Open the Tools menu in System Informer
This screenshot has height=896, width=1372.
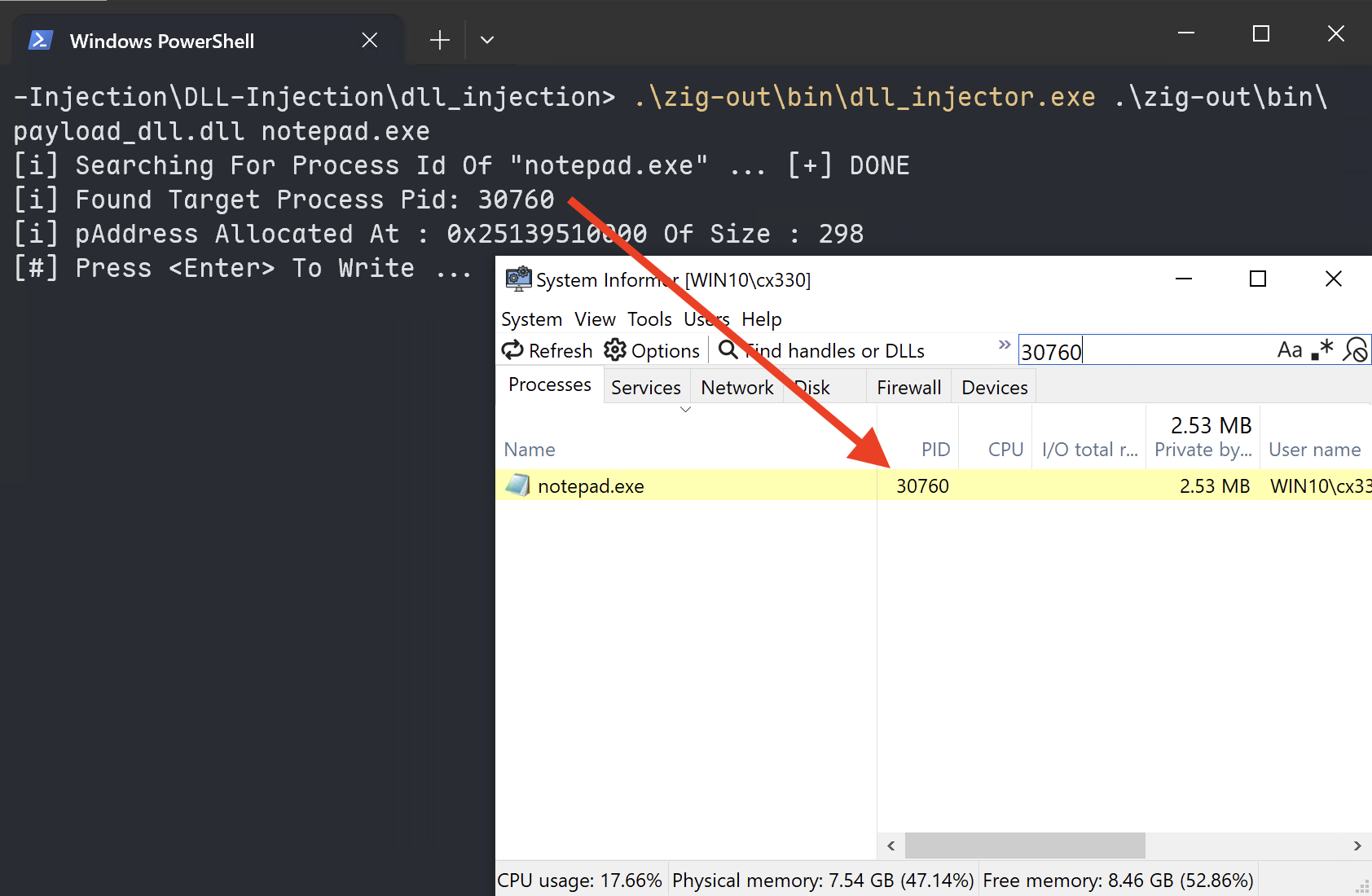(x=649, y=319)
